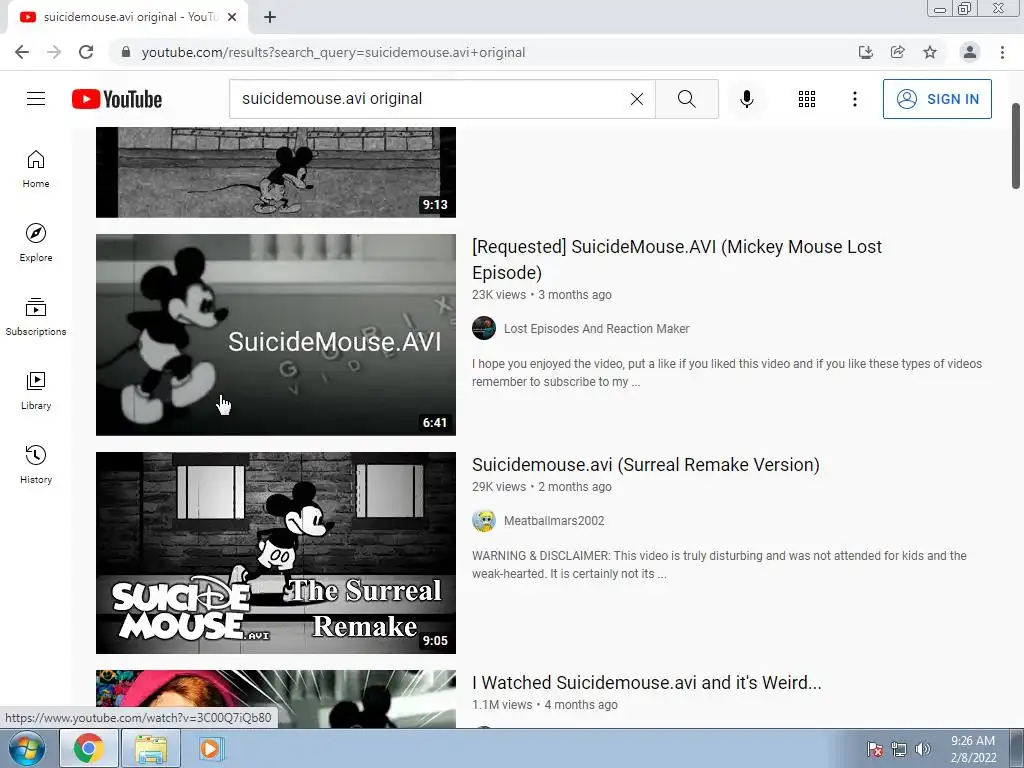
Task: Click description starting 'WARNING & DISCLAIMER'
Action: point(719,564)
